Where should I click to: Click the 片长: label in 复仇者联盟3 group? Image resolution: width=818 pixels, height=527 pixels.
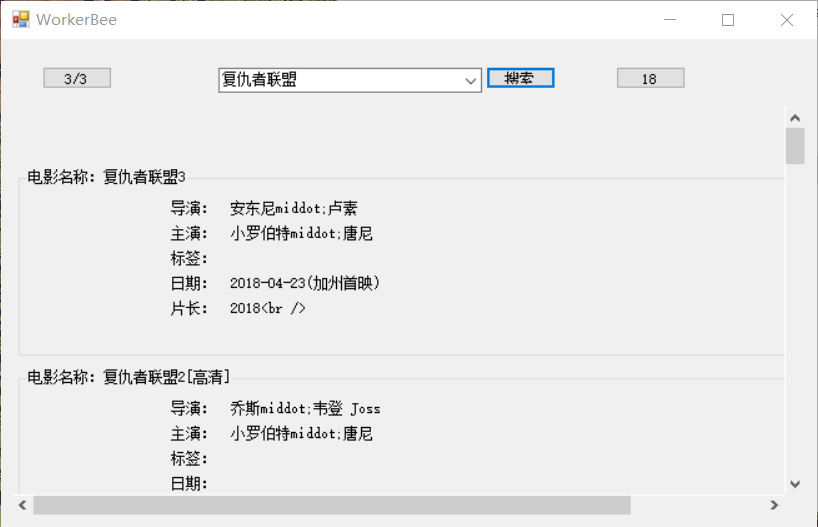(x=189, y=308)
